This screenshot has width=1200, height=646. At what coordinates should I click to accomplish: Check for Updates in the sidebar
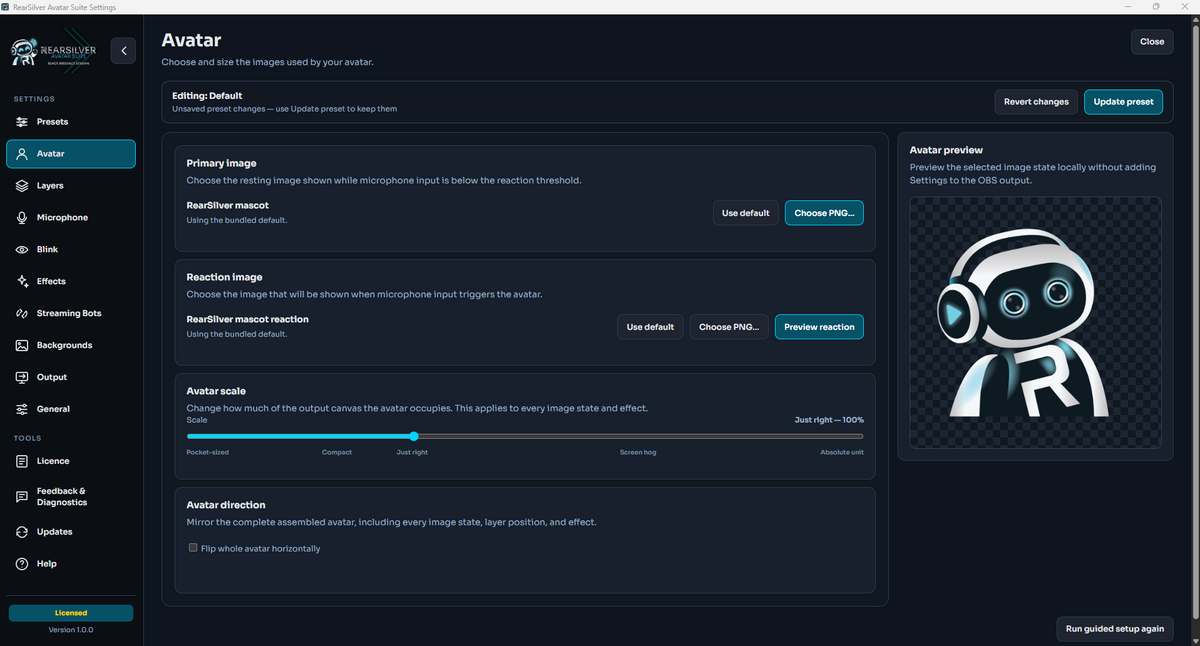(x=71, y=532)
